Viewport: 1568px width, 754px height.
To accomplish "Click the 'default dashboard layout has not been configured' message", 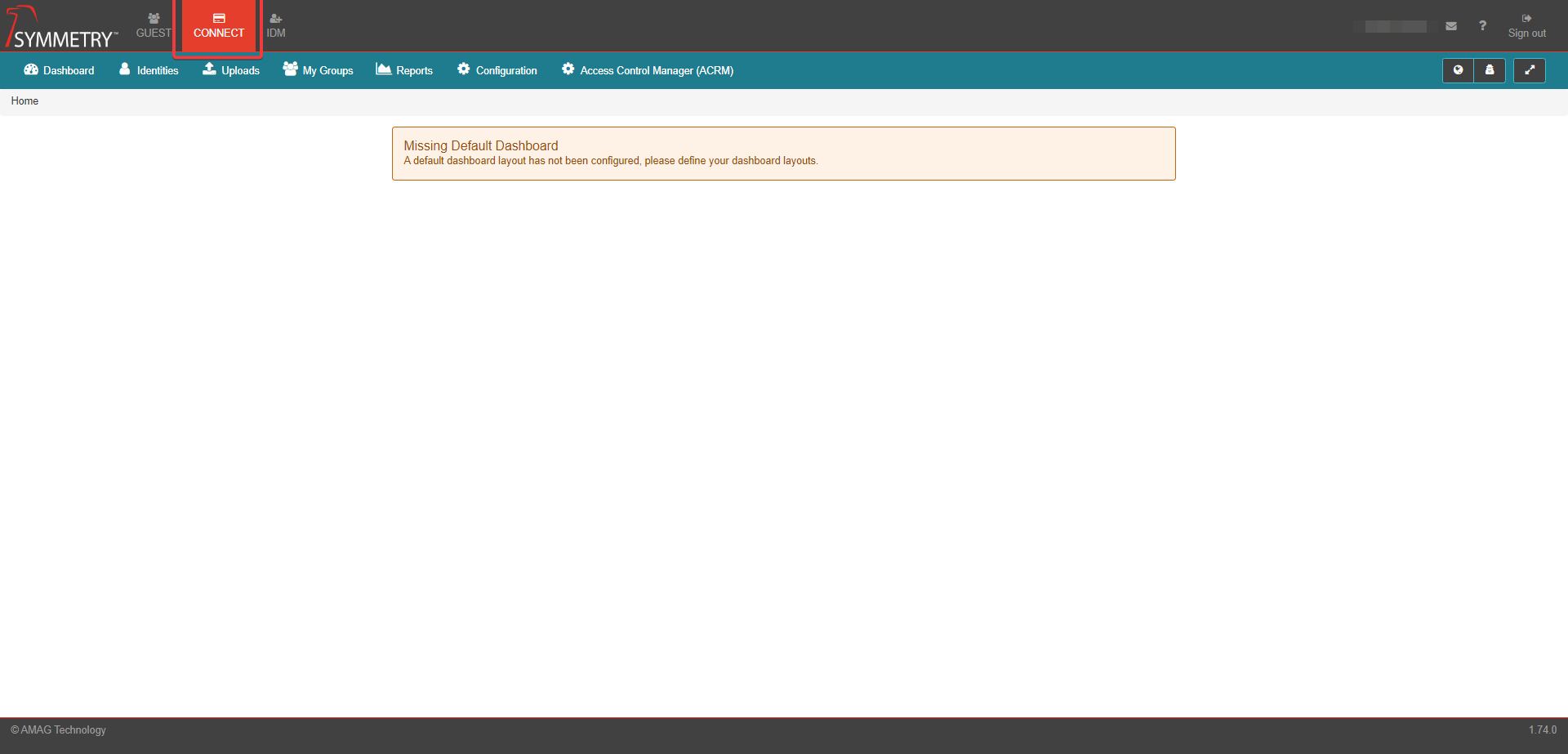I will point(611,161).
